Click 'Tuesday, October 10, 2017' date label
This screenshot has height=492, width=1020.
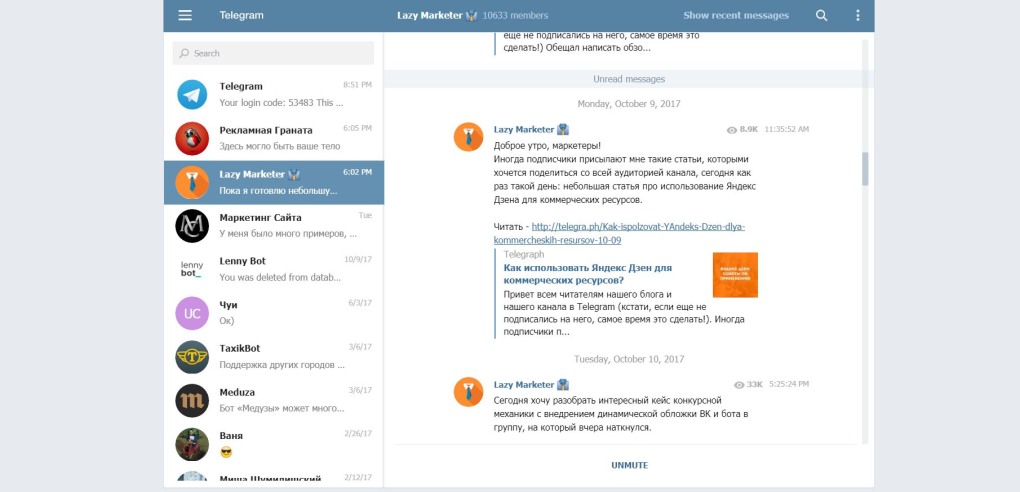pyautogui.click(x=628, y=359)
